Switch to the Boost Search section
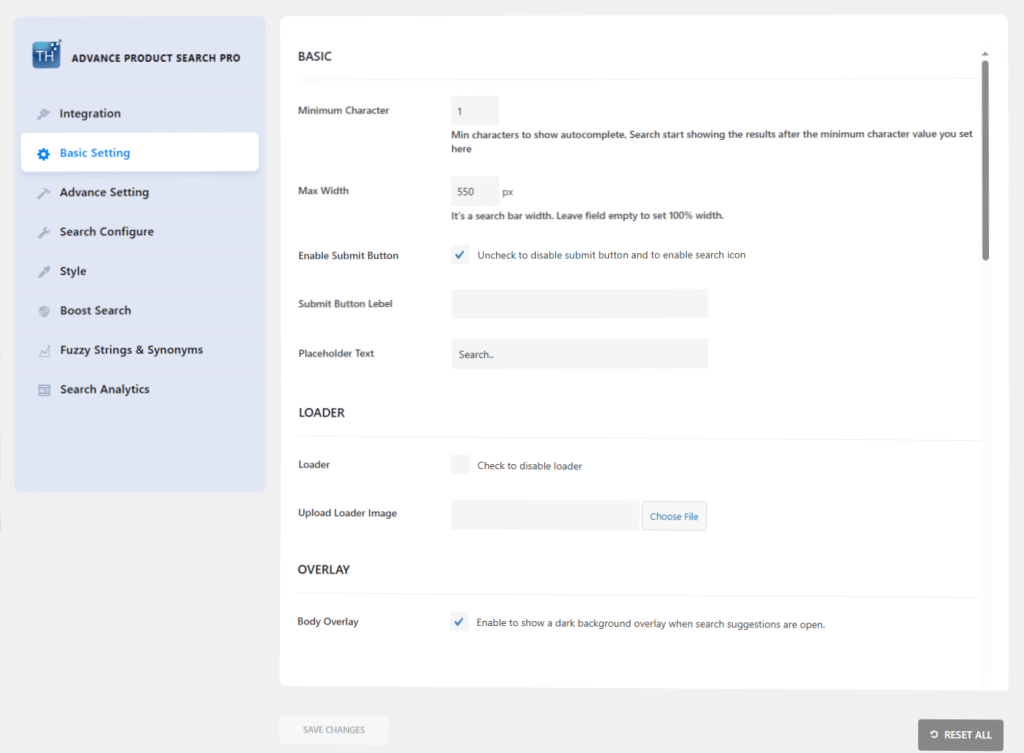Screen dimensions: 1024x753 tap(97, 310)
